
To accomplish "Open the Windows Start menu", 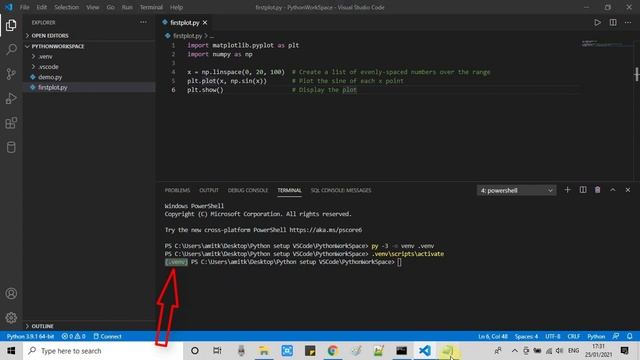I will 11,351.
